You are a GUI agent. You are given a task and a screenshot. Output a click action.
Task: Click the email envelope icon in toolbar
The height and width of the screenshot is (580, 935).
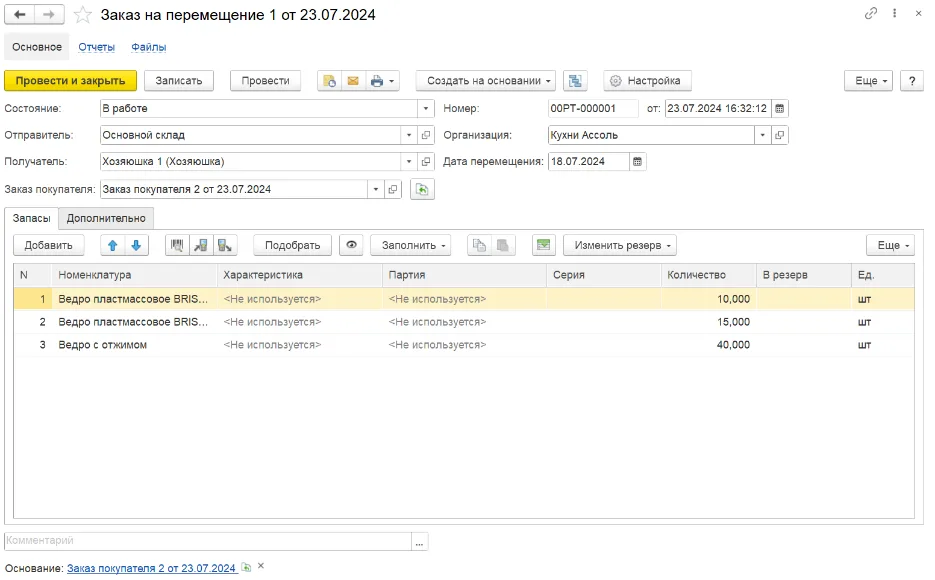pyautogui.click(x=353, y=80)
